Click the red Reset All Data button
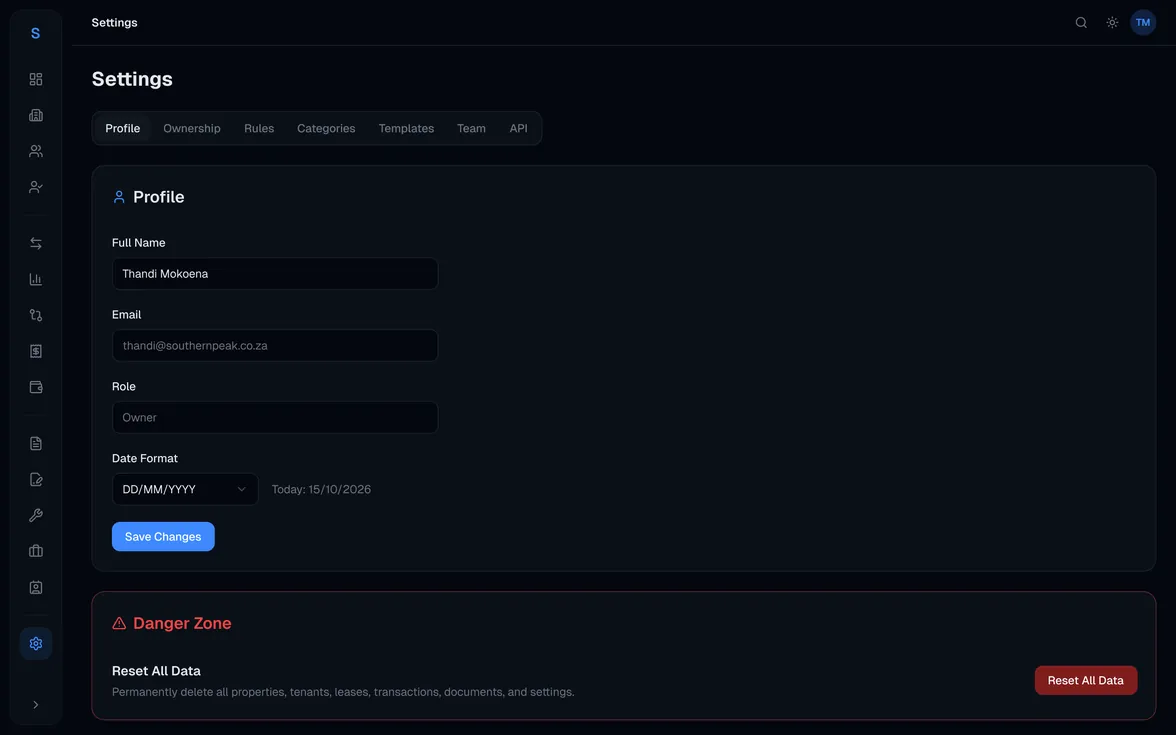This screenshot has height=735, width=1176. tap(1085, 680)
